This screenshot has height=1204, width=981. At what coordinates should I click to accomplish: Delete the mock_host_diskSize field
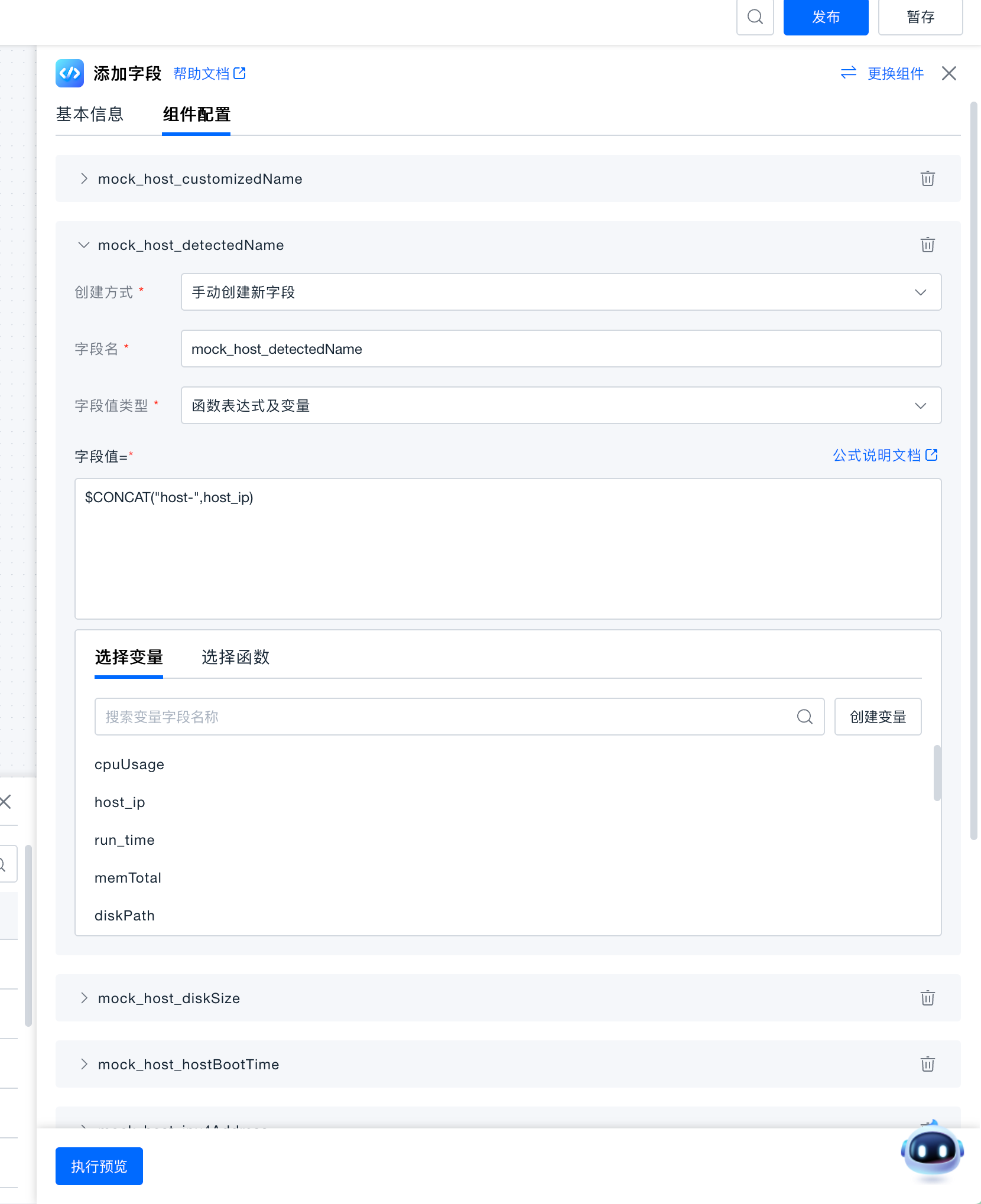(x=927, y=998)
